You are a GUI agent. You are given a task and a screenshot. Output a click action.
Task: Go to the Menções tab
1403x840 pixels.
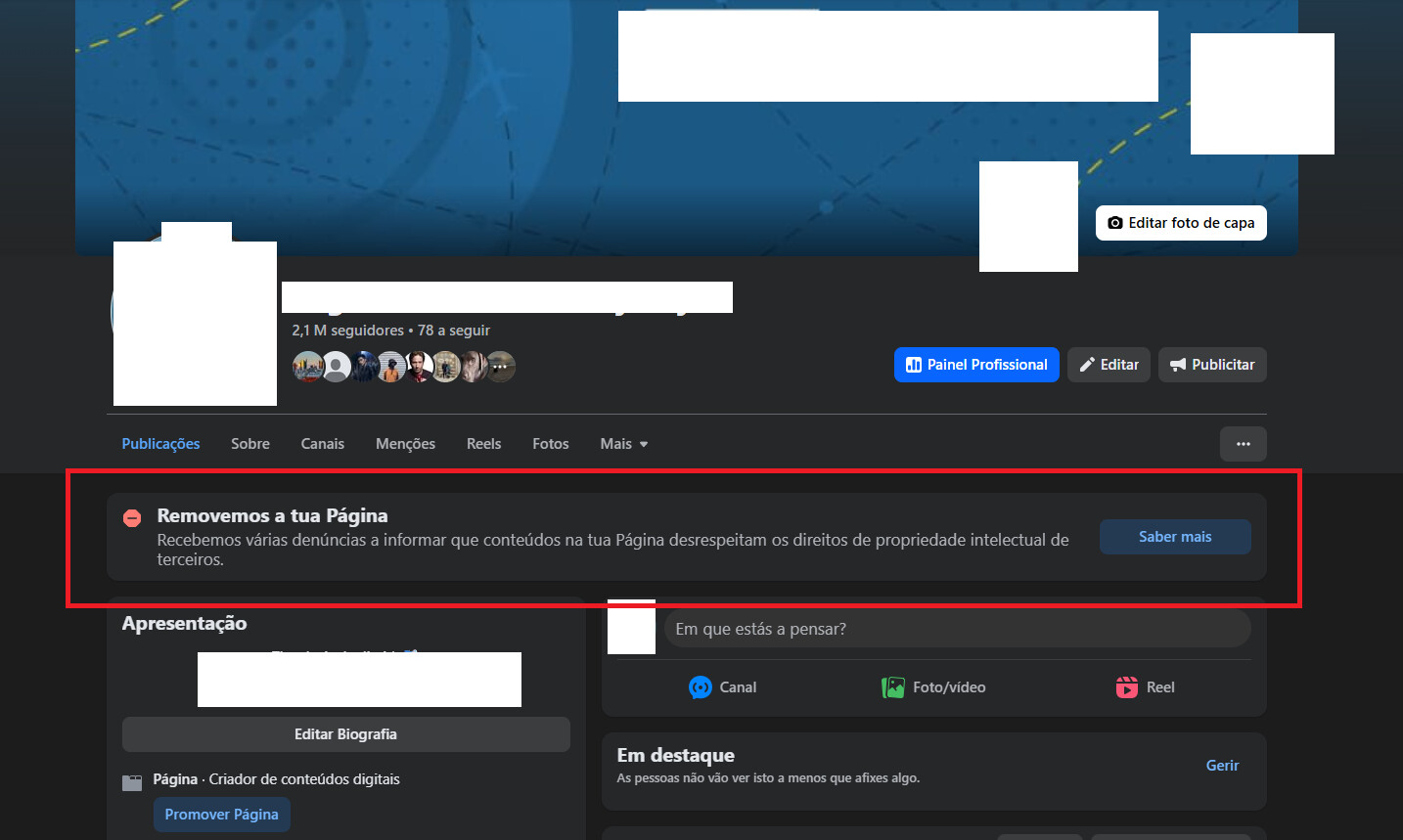405,444
